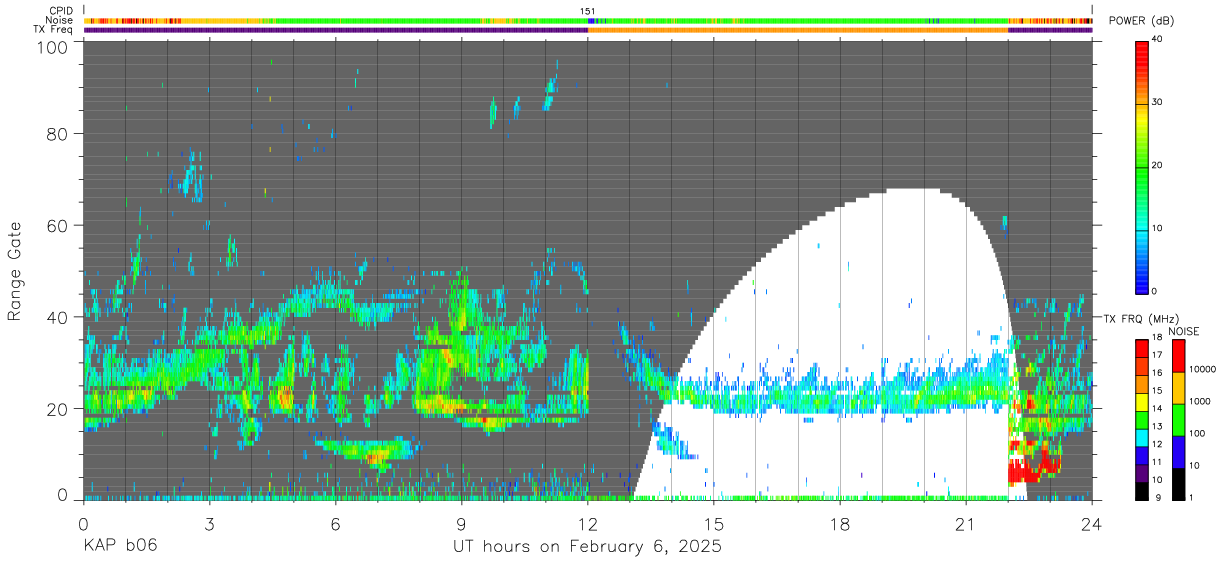Viewport: 1228px width, 567px height.
Task: Click the CPID value 151
Action: [588, 11]
